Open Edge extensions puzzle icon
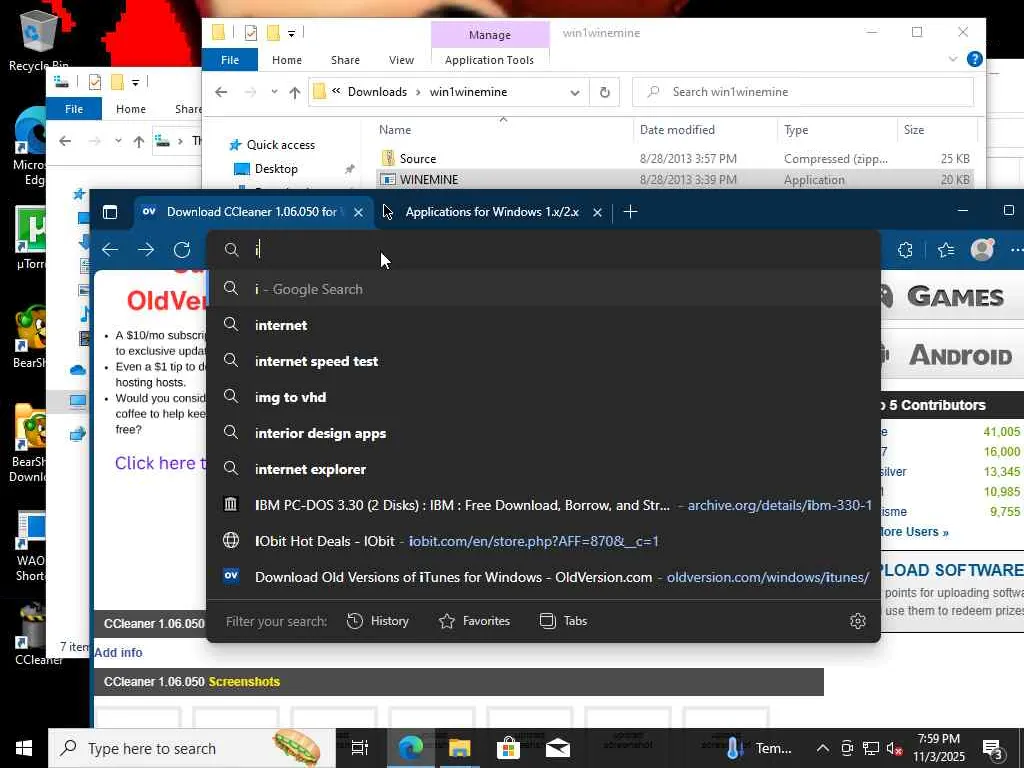 [905, 249]
